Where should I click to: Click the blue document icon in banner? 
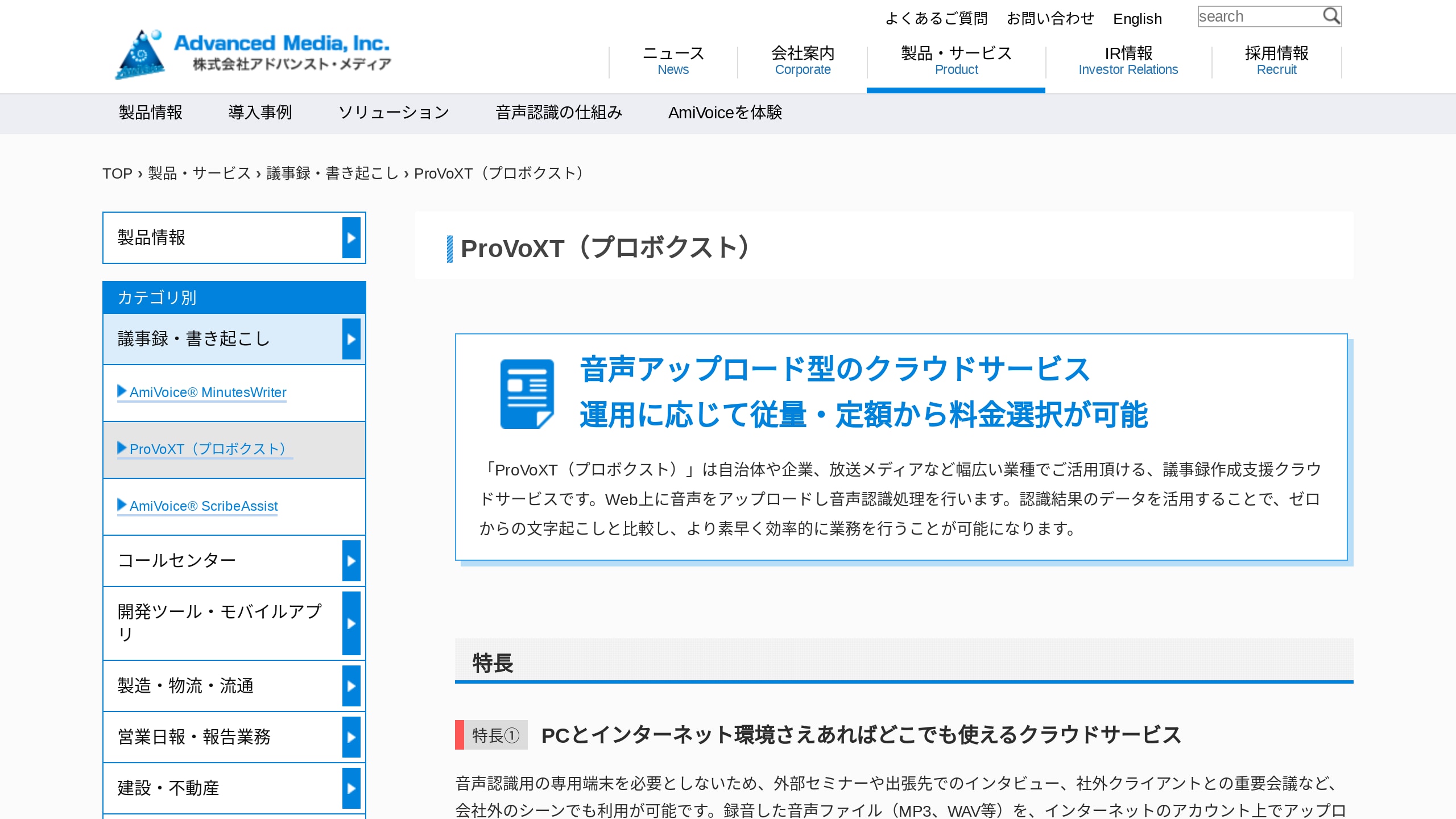[x=527, y=394]
